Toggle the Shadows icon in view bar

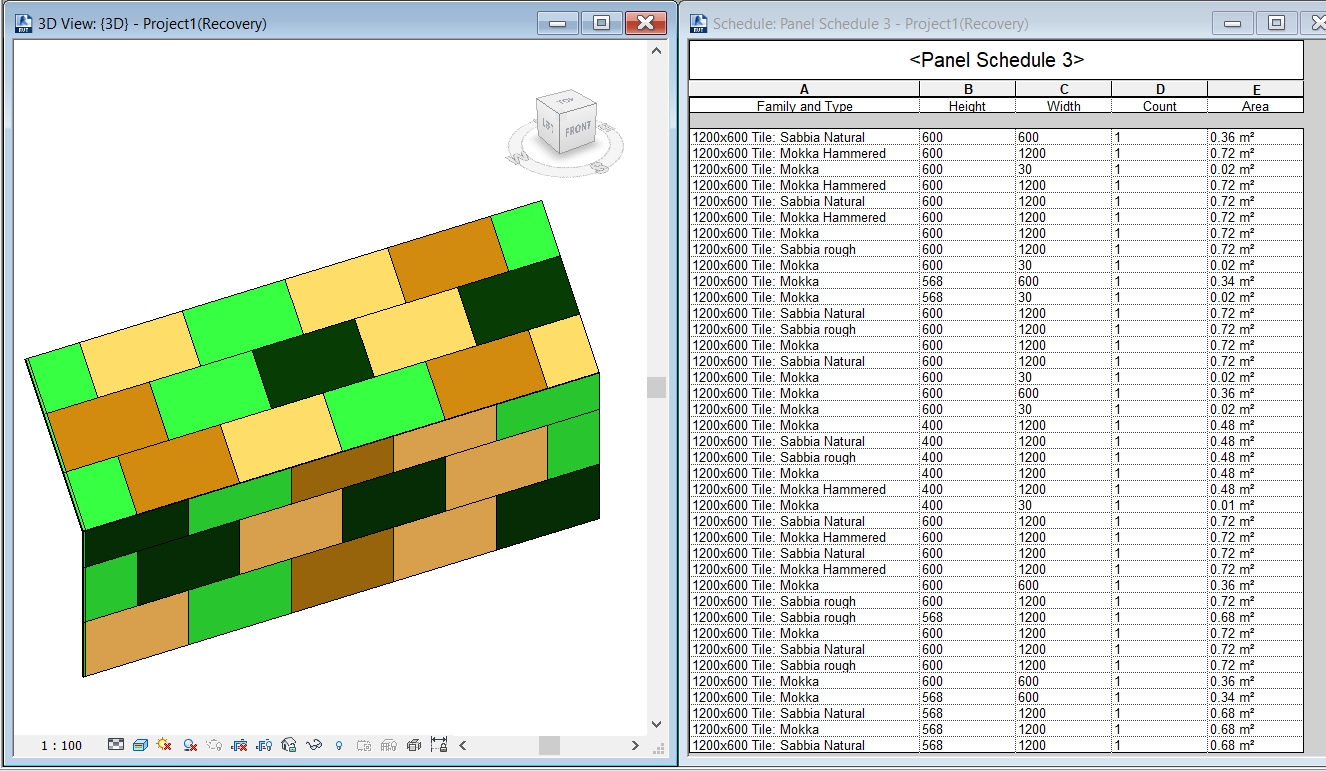point(190,745)
